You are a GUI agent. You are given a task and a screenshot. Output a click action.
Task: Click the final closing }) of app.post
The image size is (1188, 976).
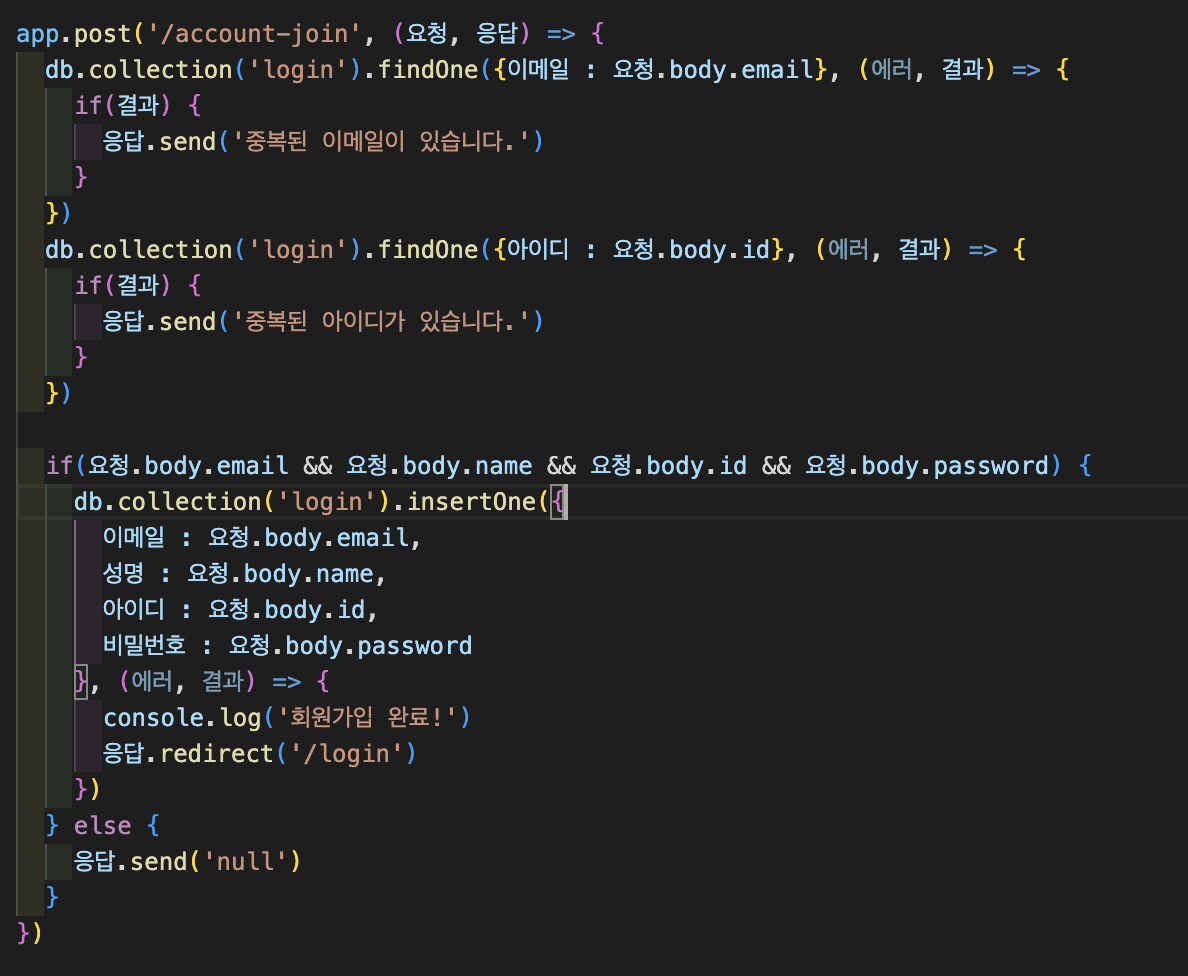pos(30,933)
